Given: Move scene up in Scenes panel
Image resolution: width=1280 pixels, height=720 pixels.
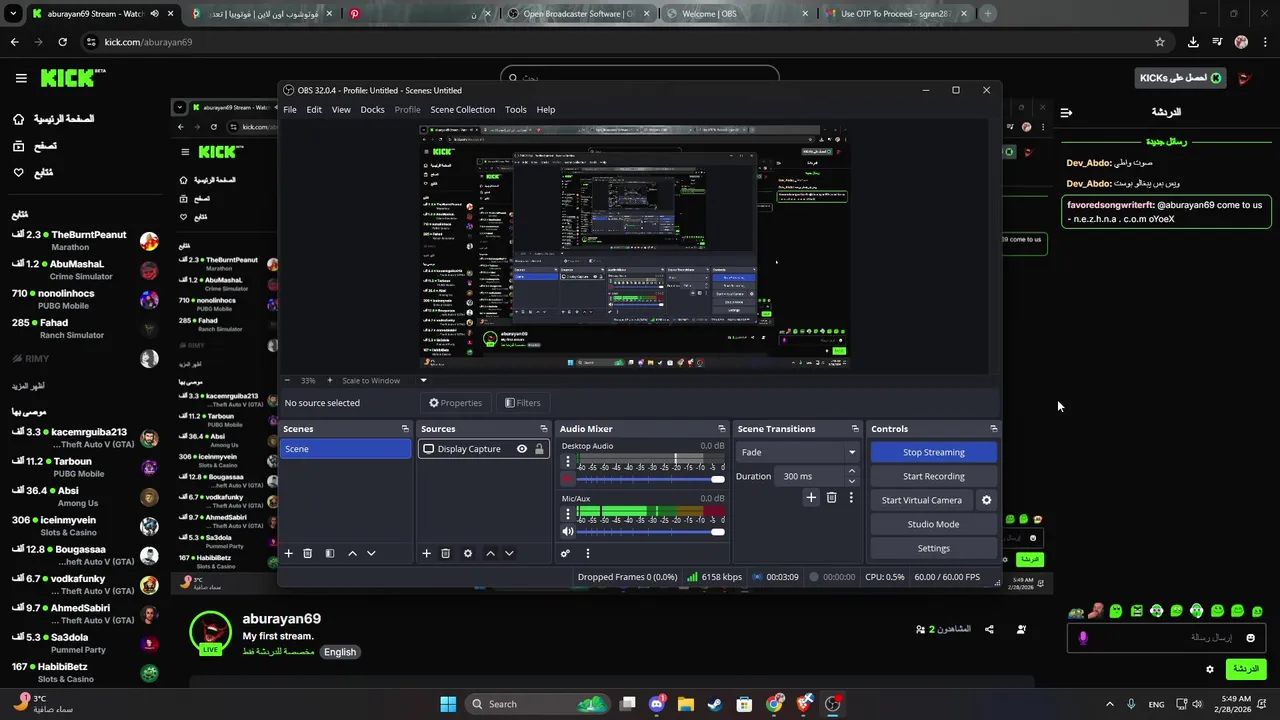Looking at the screenshot, I should point(352,553).
